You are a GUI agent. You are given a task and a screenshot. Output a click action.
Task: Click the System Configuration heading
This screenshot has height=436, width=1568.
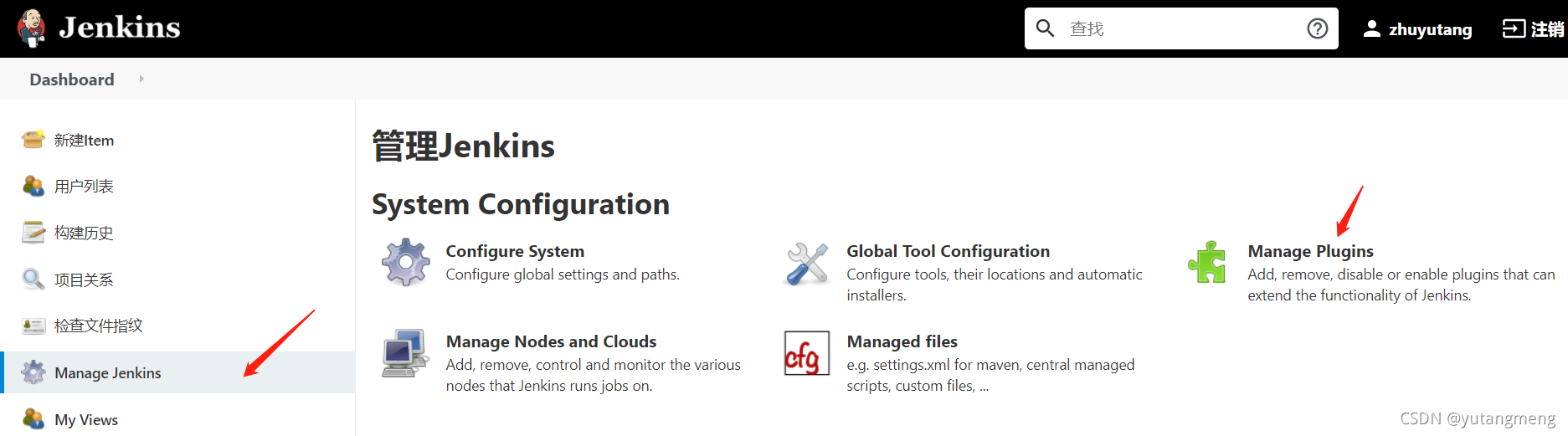pyautogui.click(x=521, y=204)
